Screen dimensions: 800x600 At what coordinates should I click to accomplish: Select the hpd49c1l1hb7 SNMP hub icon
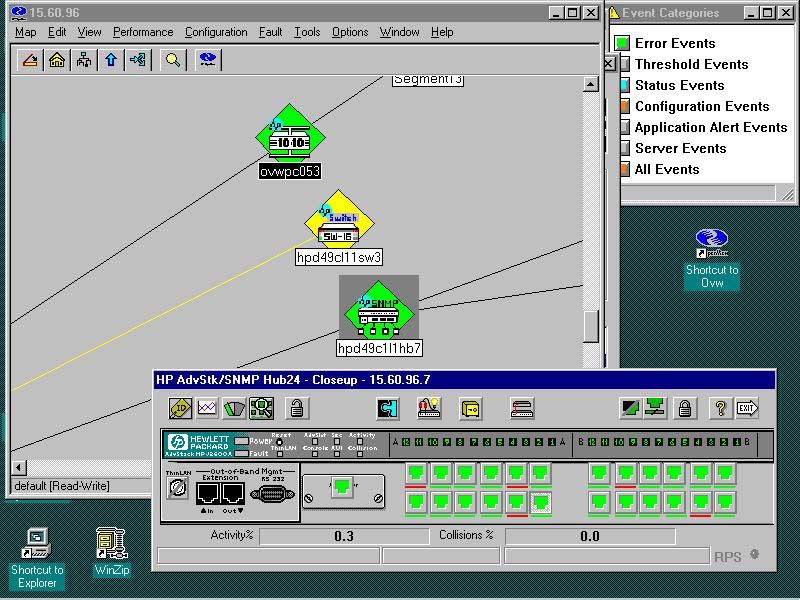tap(379, 308)
